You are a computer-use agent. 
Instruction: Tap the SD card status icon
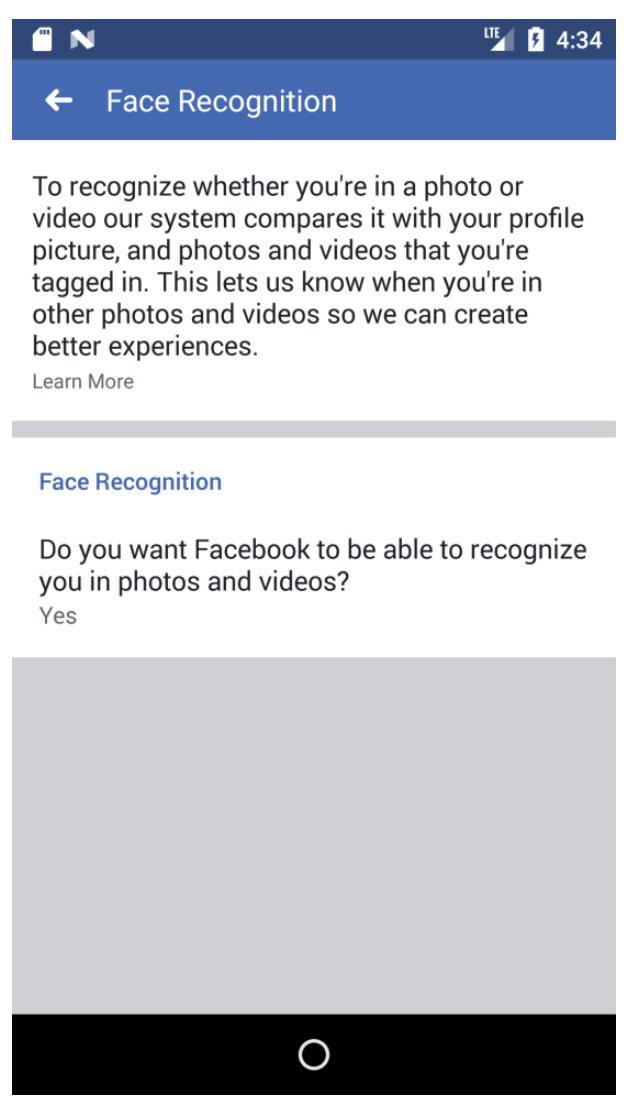point(42,40)
